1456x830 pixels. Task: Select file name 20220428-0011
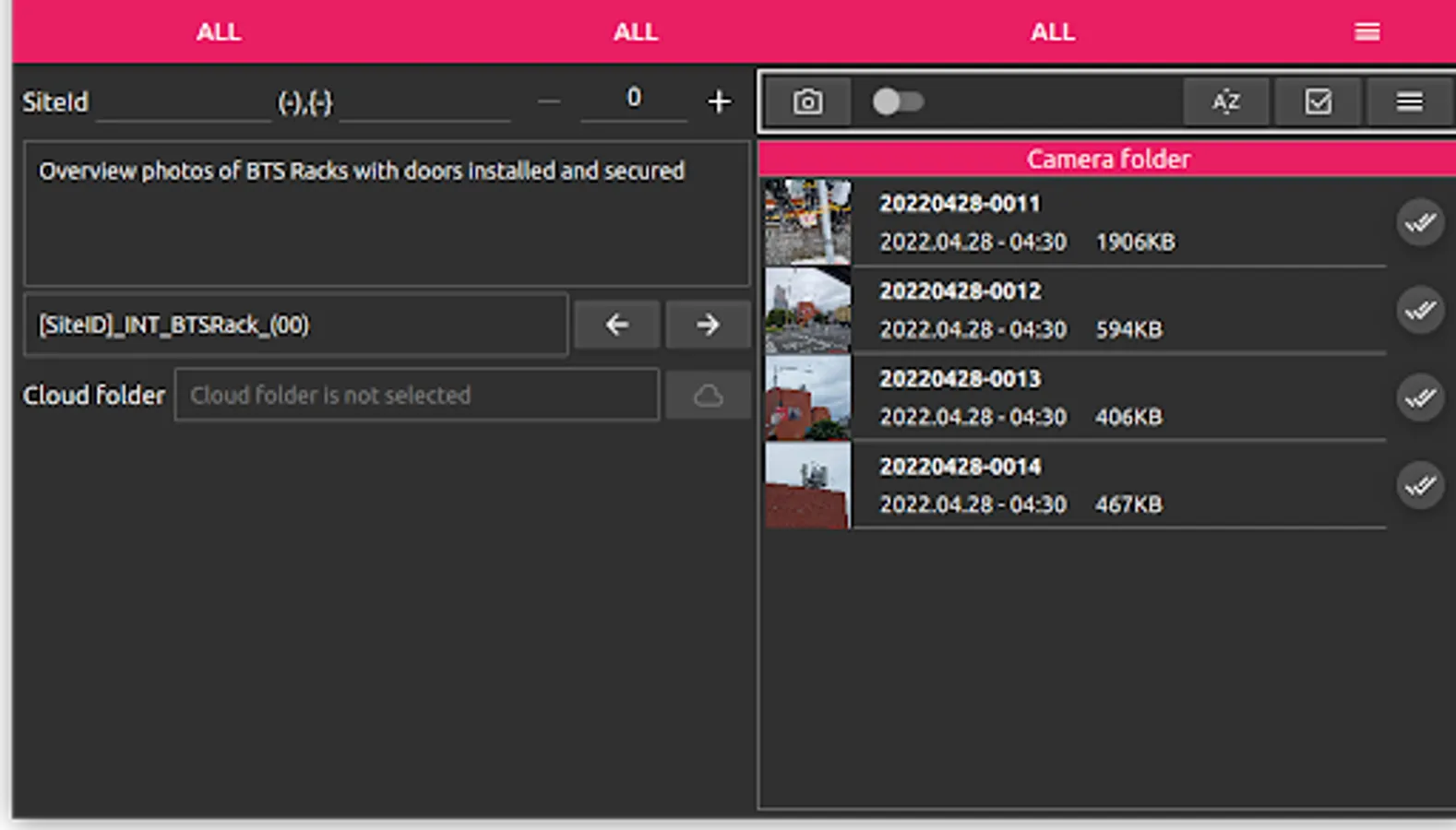click(x=960, y=203)
